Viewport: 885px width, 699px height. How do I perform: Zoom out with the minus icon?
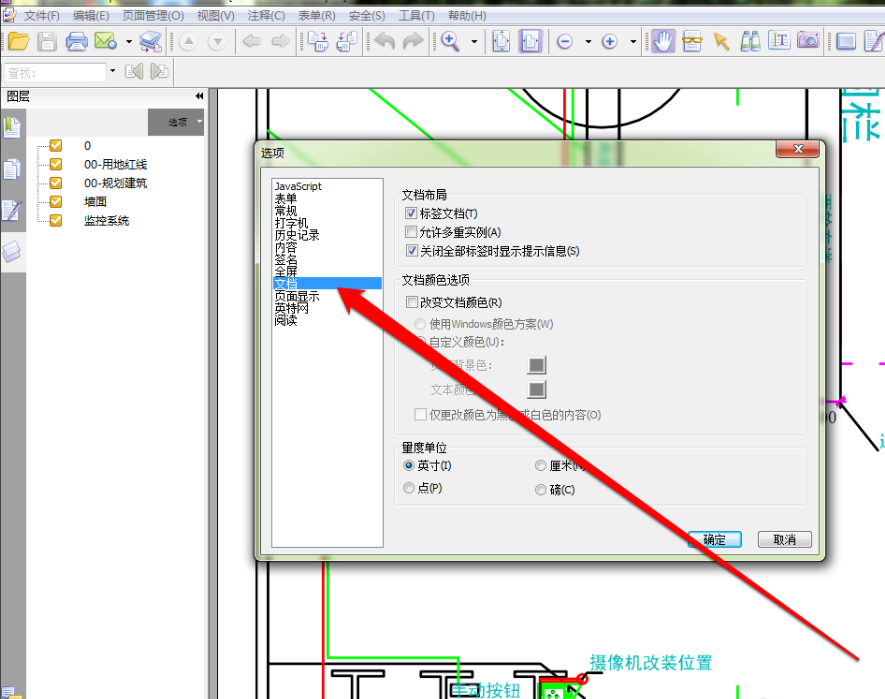(564, 41)
